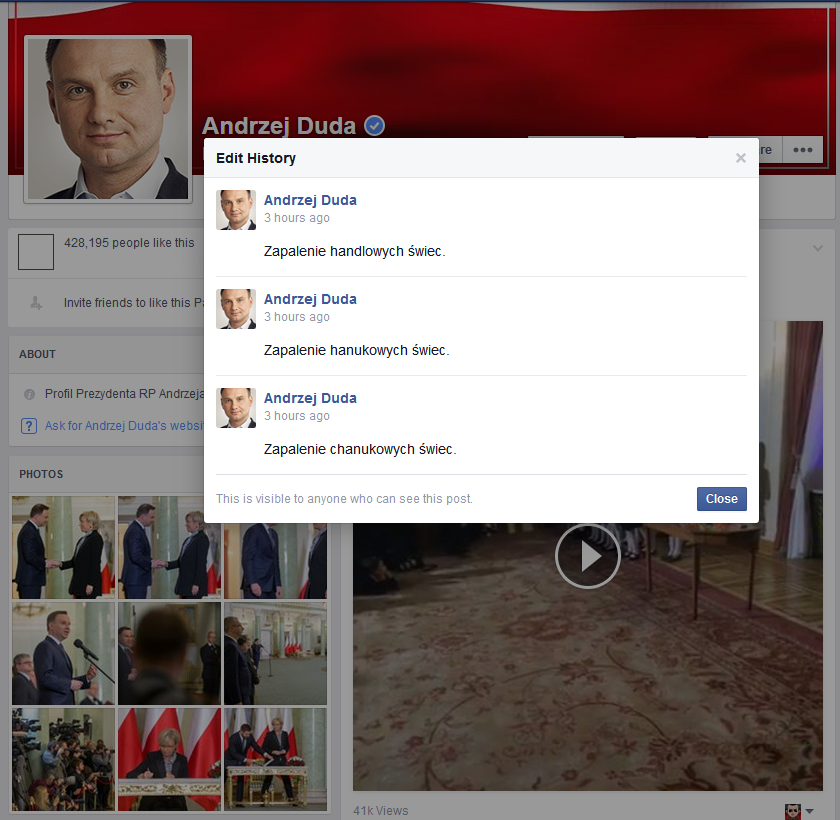The image size is (840, 820).
Task: Open the PHOTOS section header
Action: [41, 474]
